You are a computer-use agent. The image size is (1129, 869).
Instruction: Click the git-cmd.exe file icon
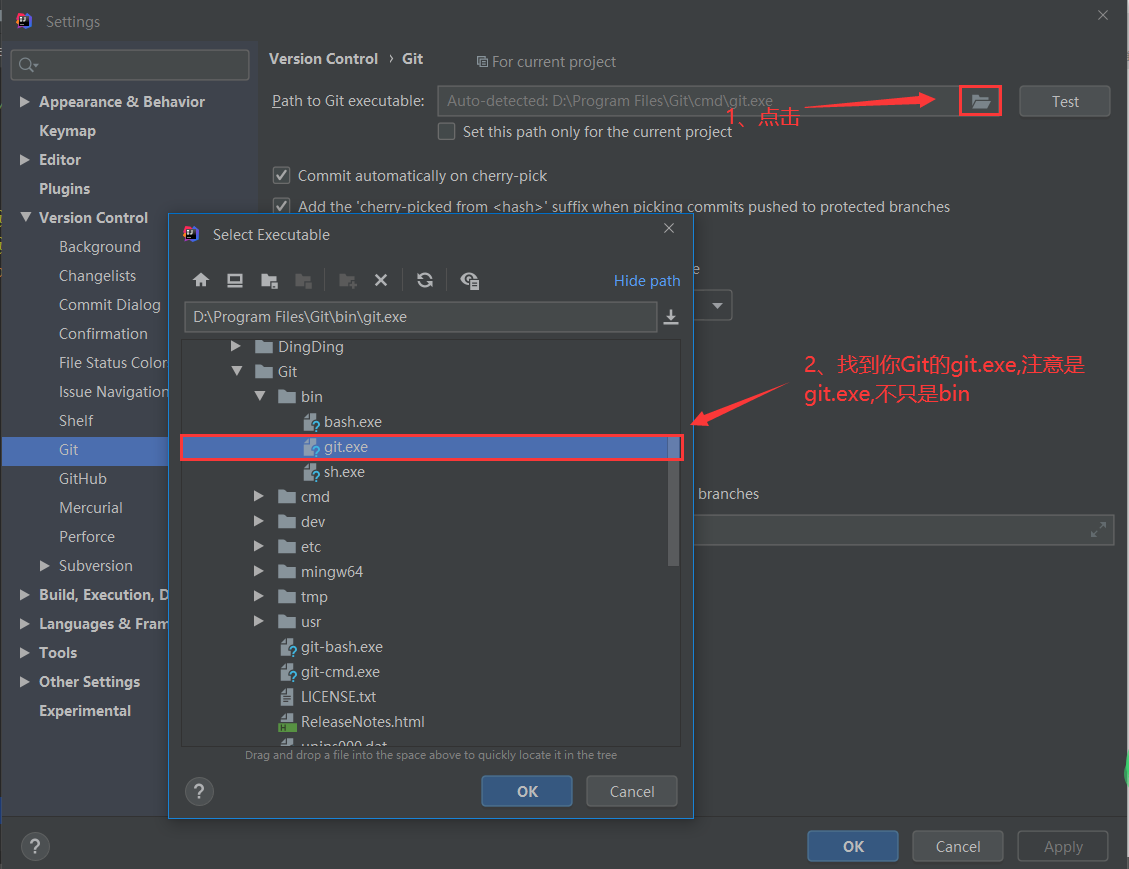(x=288, y=672)
